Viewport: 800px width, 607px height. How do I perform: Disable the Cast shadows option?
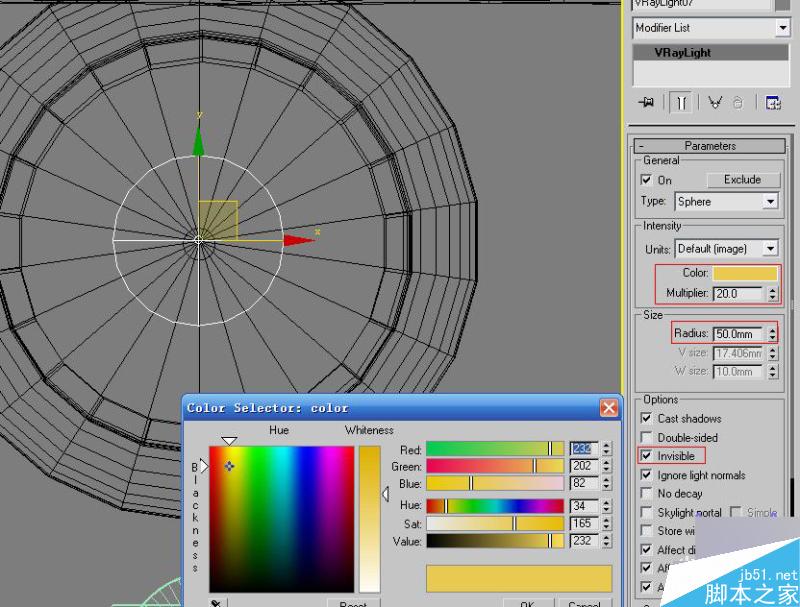click(646, 418)
